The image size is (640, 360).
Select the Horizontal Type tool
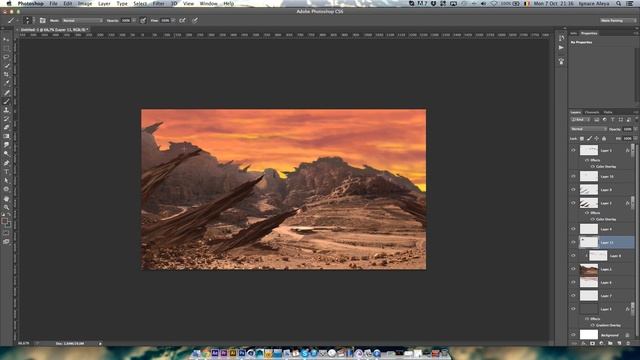pos(6,172)
